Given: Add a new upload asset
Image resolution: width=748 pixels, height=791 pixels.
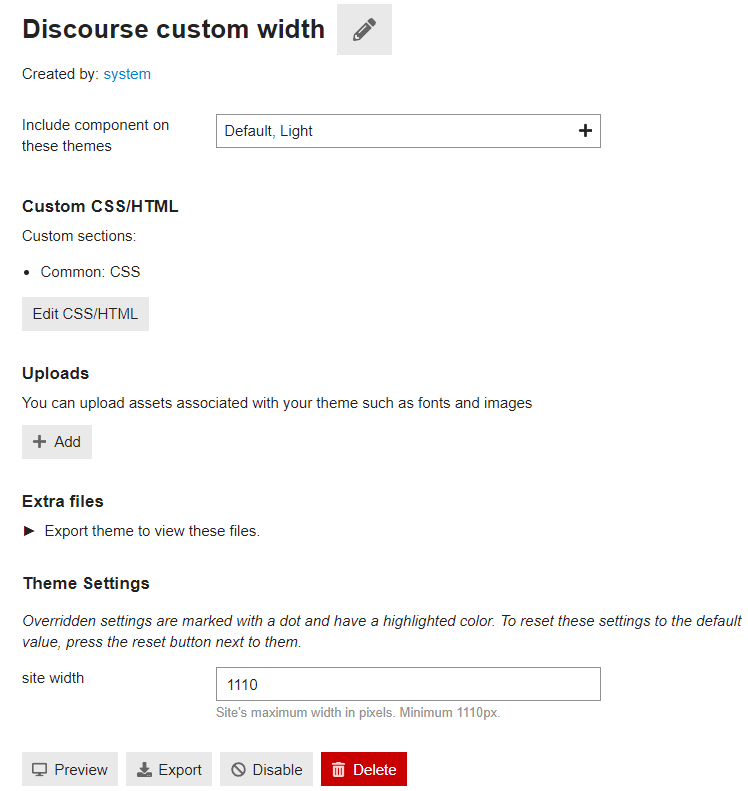Looking at the screenshot, I should point(57,442).
